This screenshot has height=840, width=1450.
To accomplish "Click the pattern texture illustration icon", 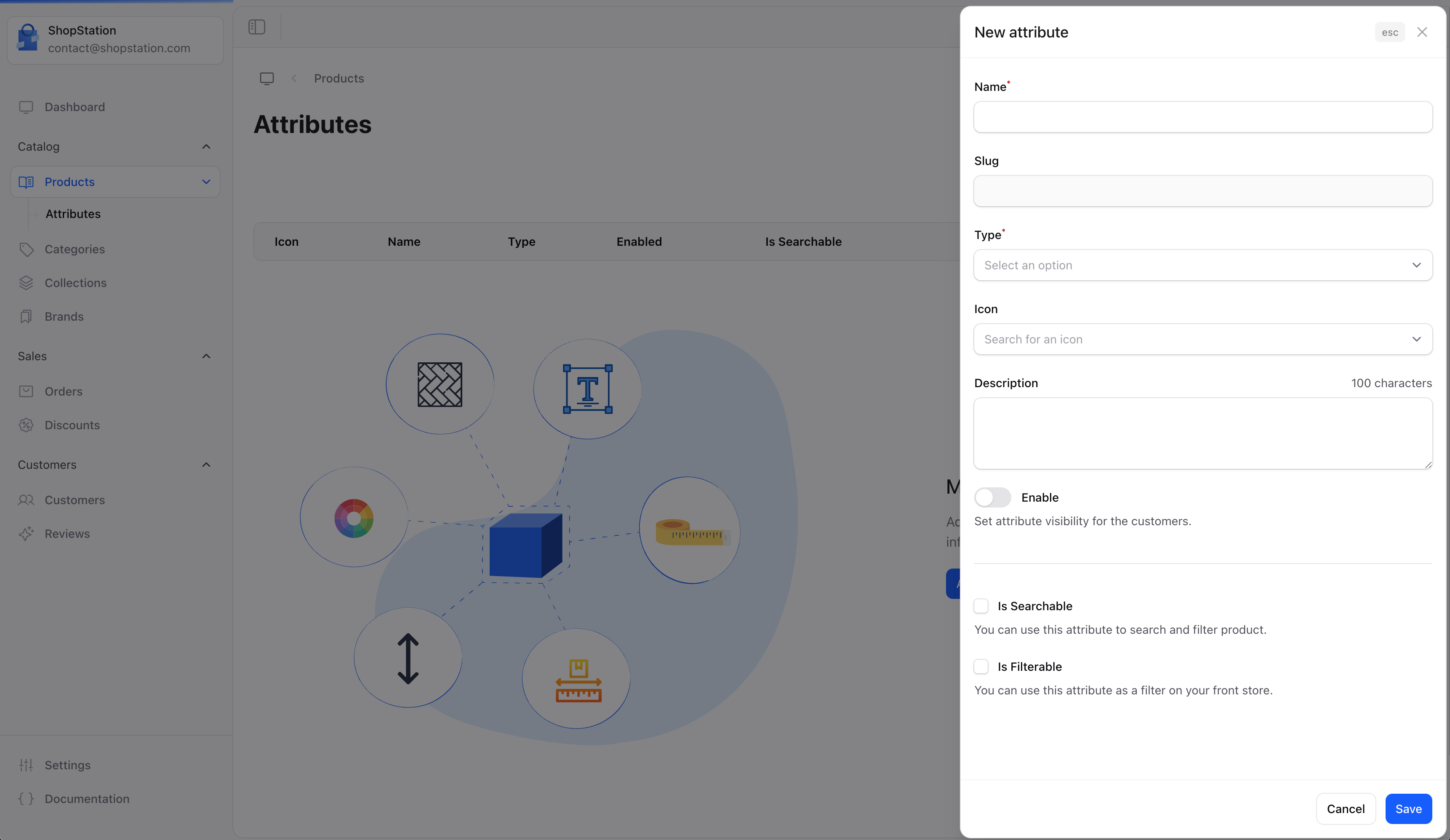I will click(440, 384).
